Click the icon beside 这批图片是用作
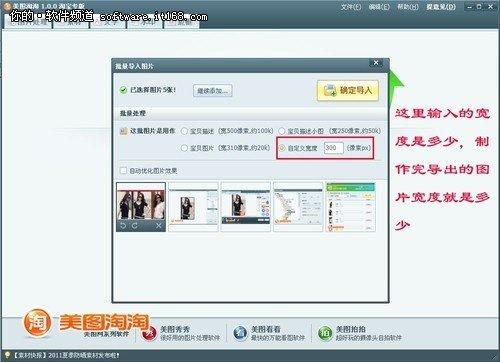This screenshot has width=500, height=362. point(123,131)
